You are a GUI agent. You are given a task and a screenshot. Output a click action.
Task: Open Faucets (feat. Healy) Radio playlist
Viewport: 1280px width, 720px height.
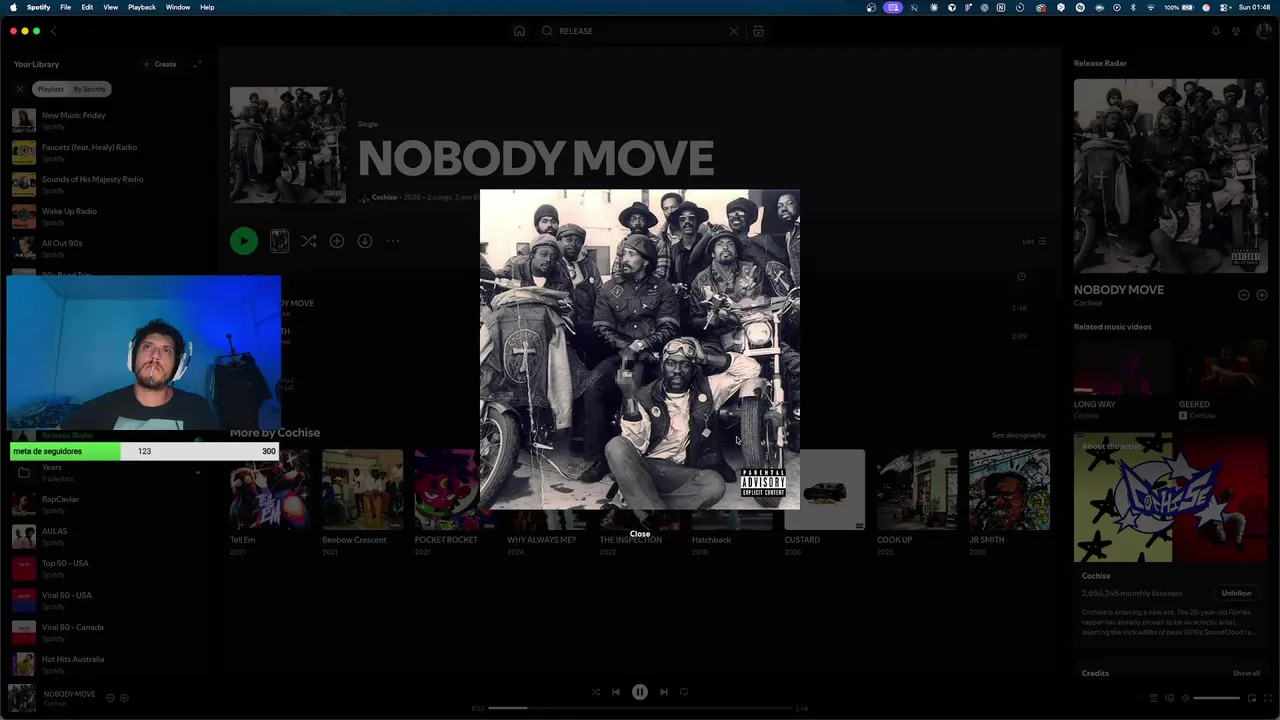tap(108, 152)
